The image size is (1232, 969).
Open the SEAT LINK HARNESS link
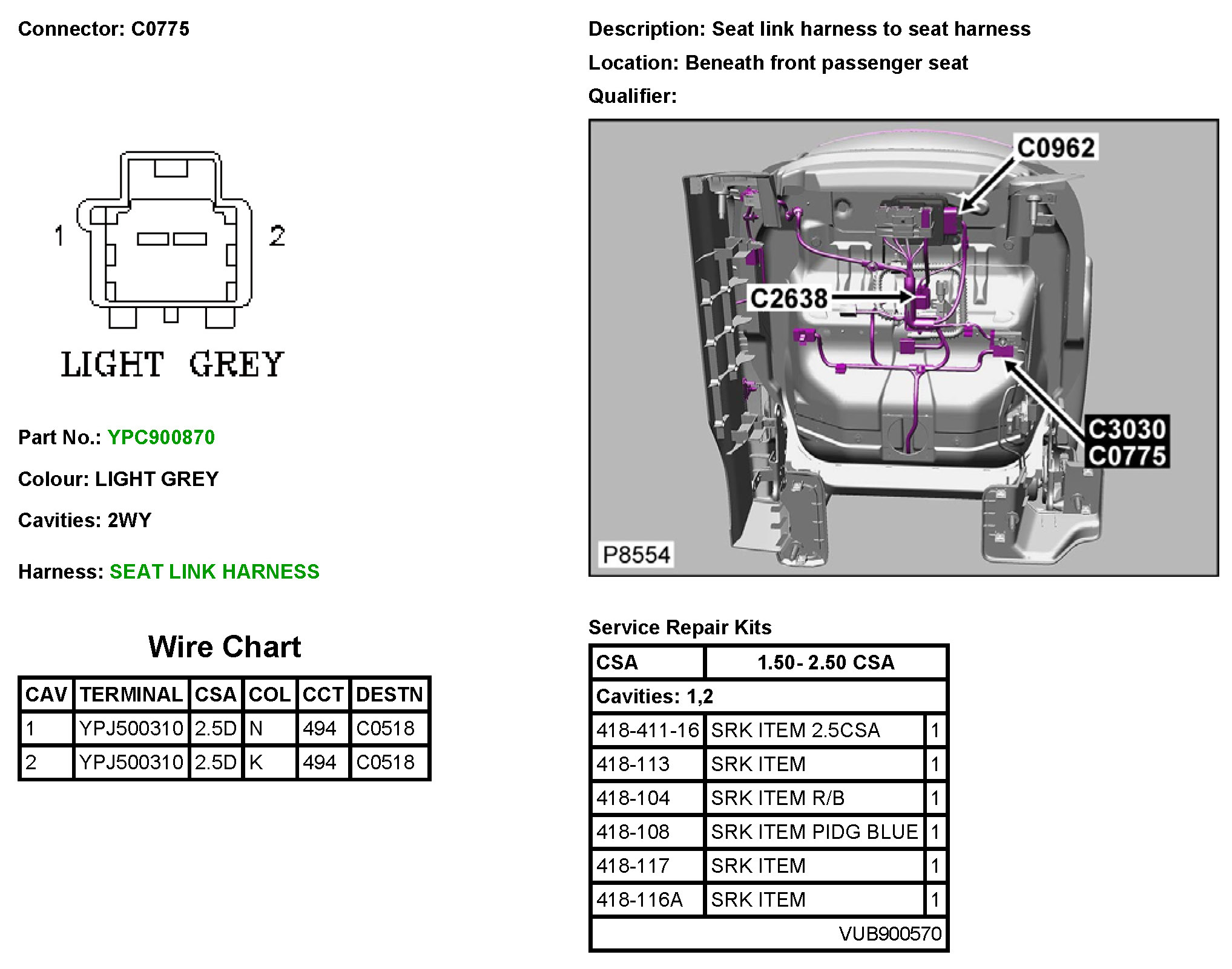(x=214, y=572)
